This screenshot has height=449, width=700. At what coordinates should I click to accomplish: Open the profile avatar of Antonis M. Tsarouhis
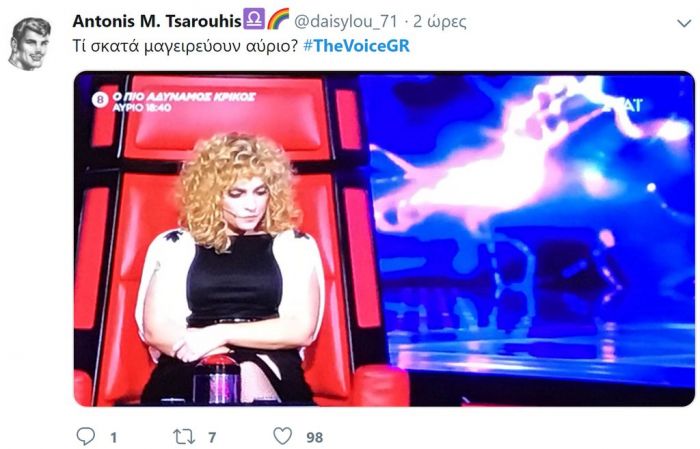tap(29, 44)
